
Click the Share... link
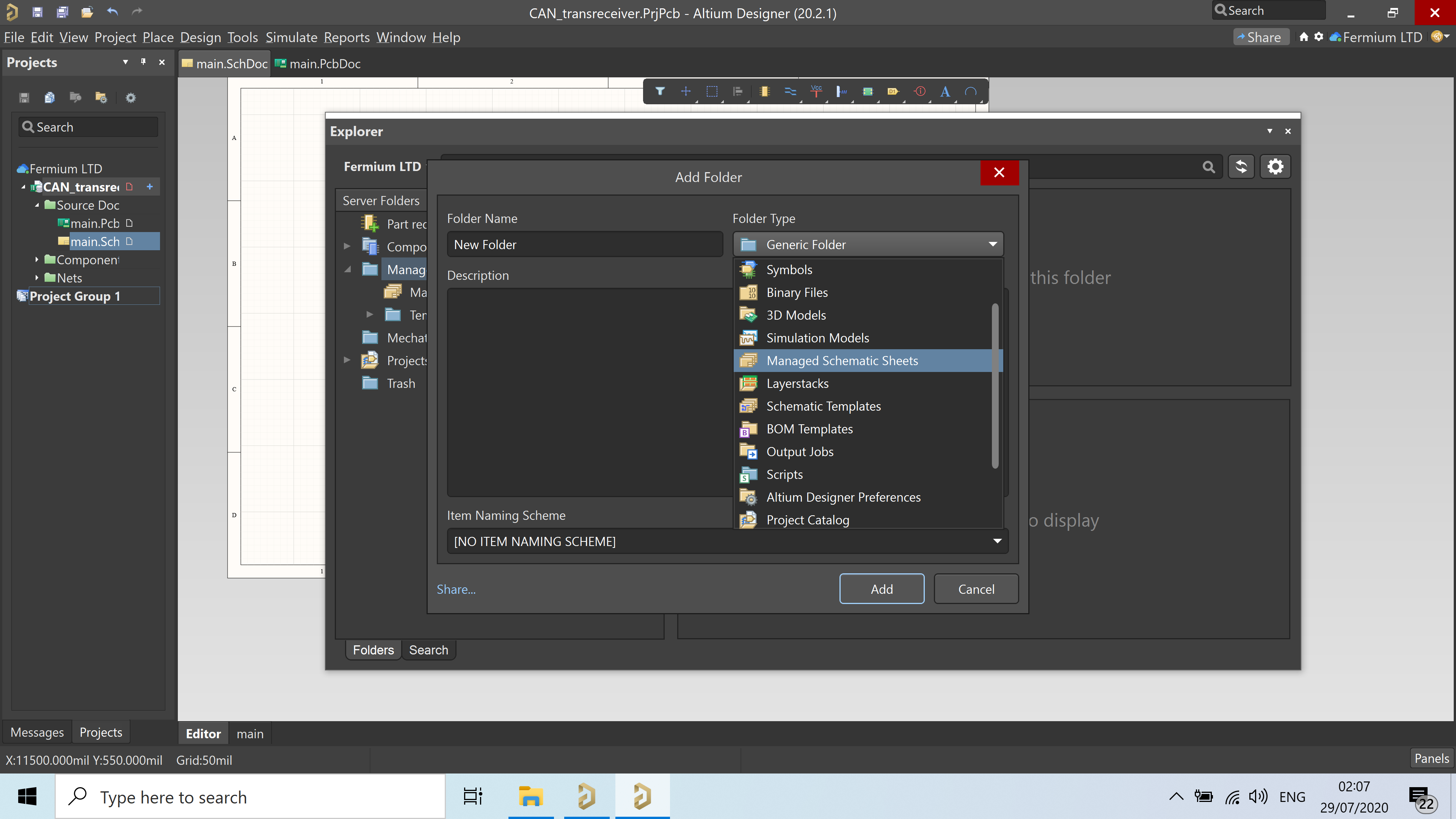(455, 589)
